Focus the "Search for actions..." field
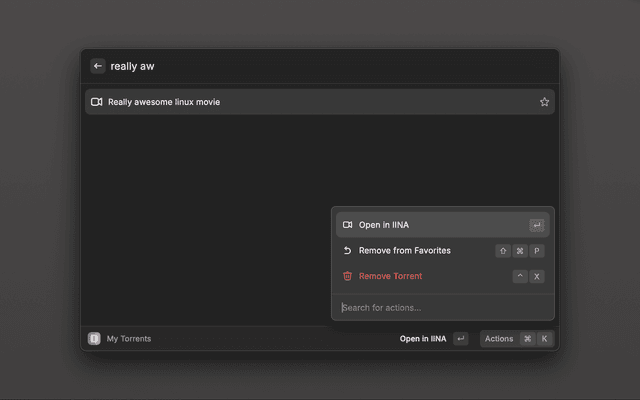This screenshot has width=640, height=400. click(x=440, y=307)
